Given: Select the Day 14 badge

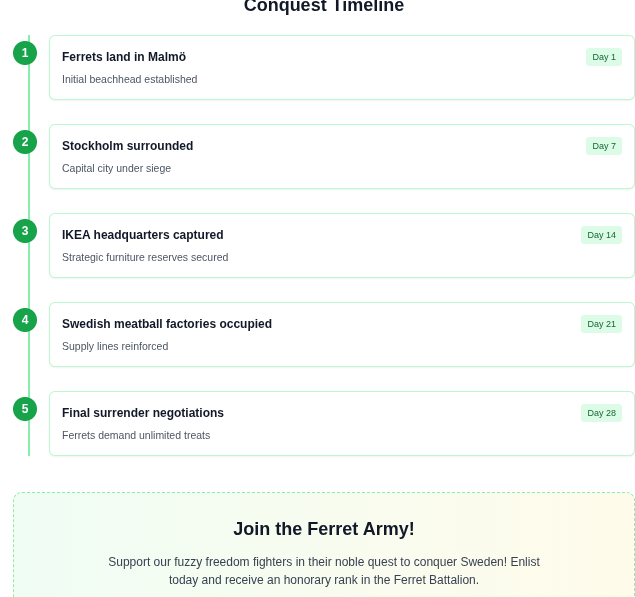Looking at the screenshot, I should click(x=601, y=235).
